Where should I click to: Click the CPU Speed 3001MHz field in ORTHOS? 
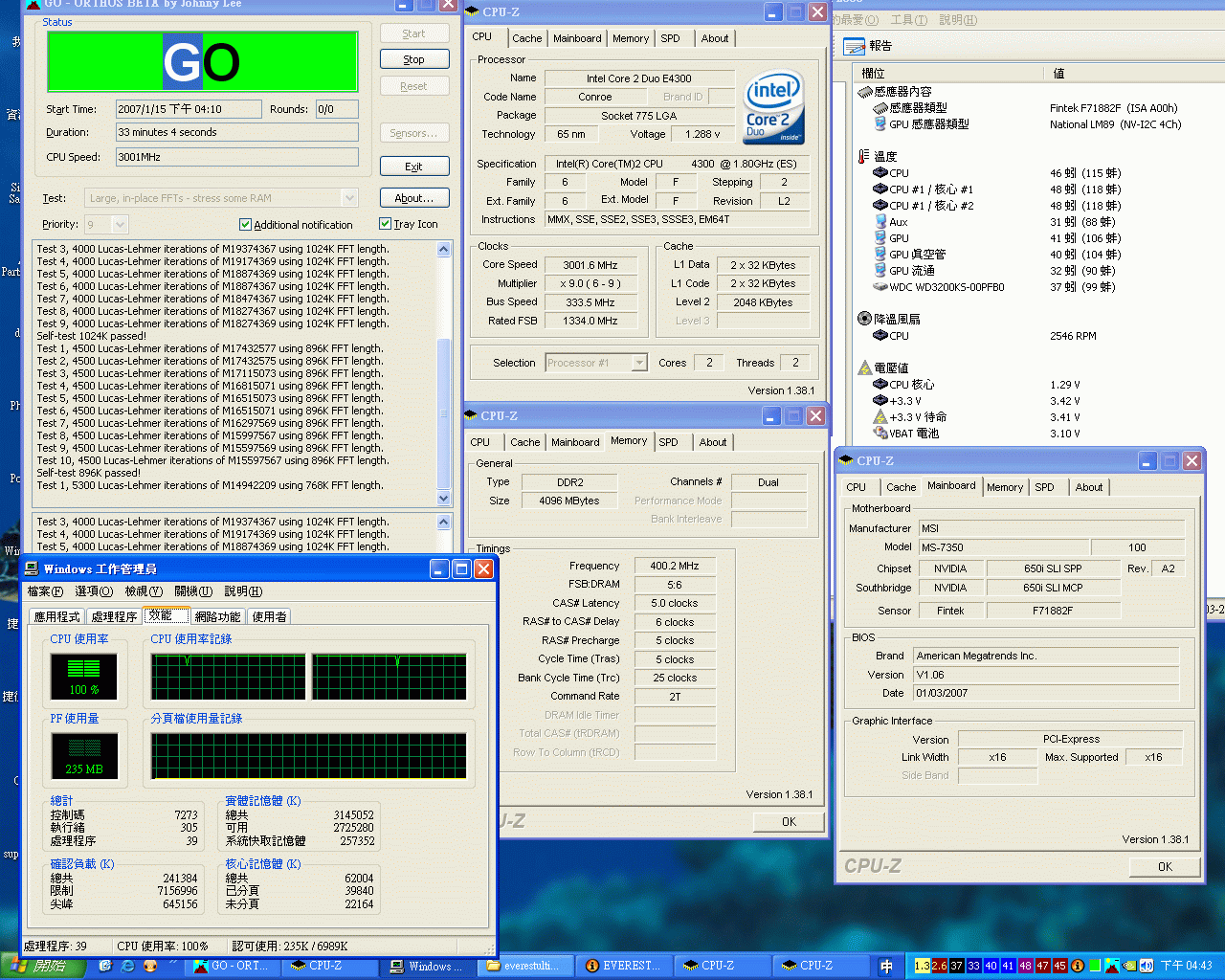point(237,157)
